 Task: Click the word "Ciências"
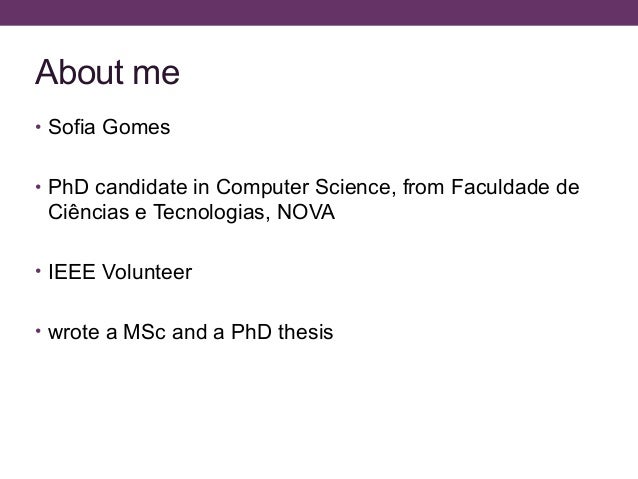88,212
